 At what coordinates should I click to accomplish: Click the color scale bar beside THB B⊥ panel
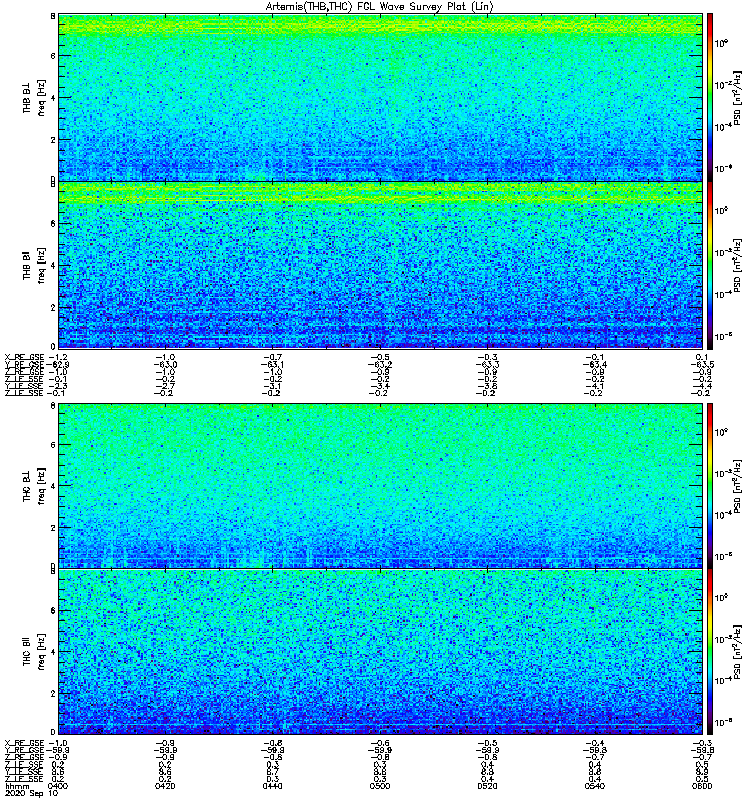click(710, 97)
